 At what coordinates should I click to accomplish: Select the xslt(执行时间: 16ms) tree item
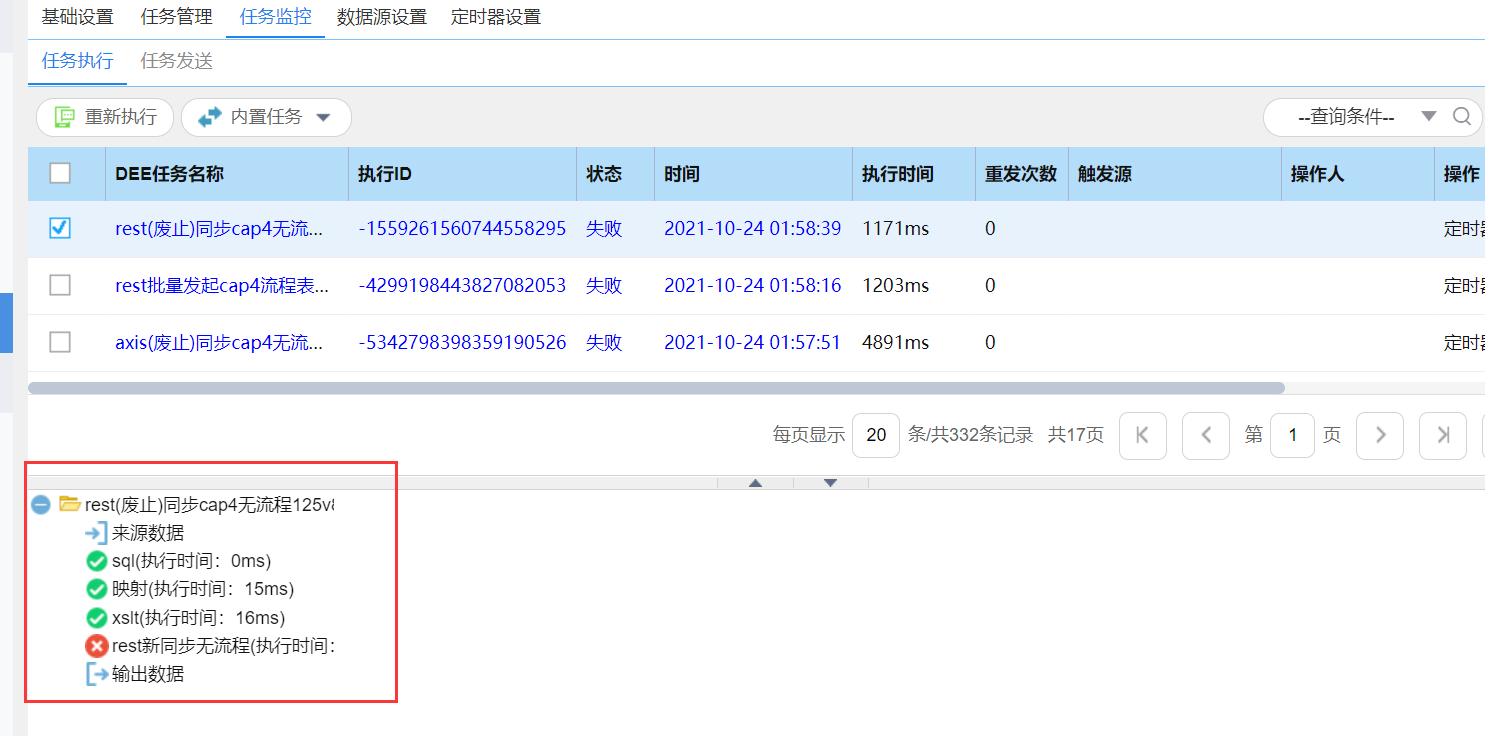pyautogui.click(x=199, y=617)
